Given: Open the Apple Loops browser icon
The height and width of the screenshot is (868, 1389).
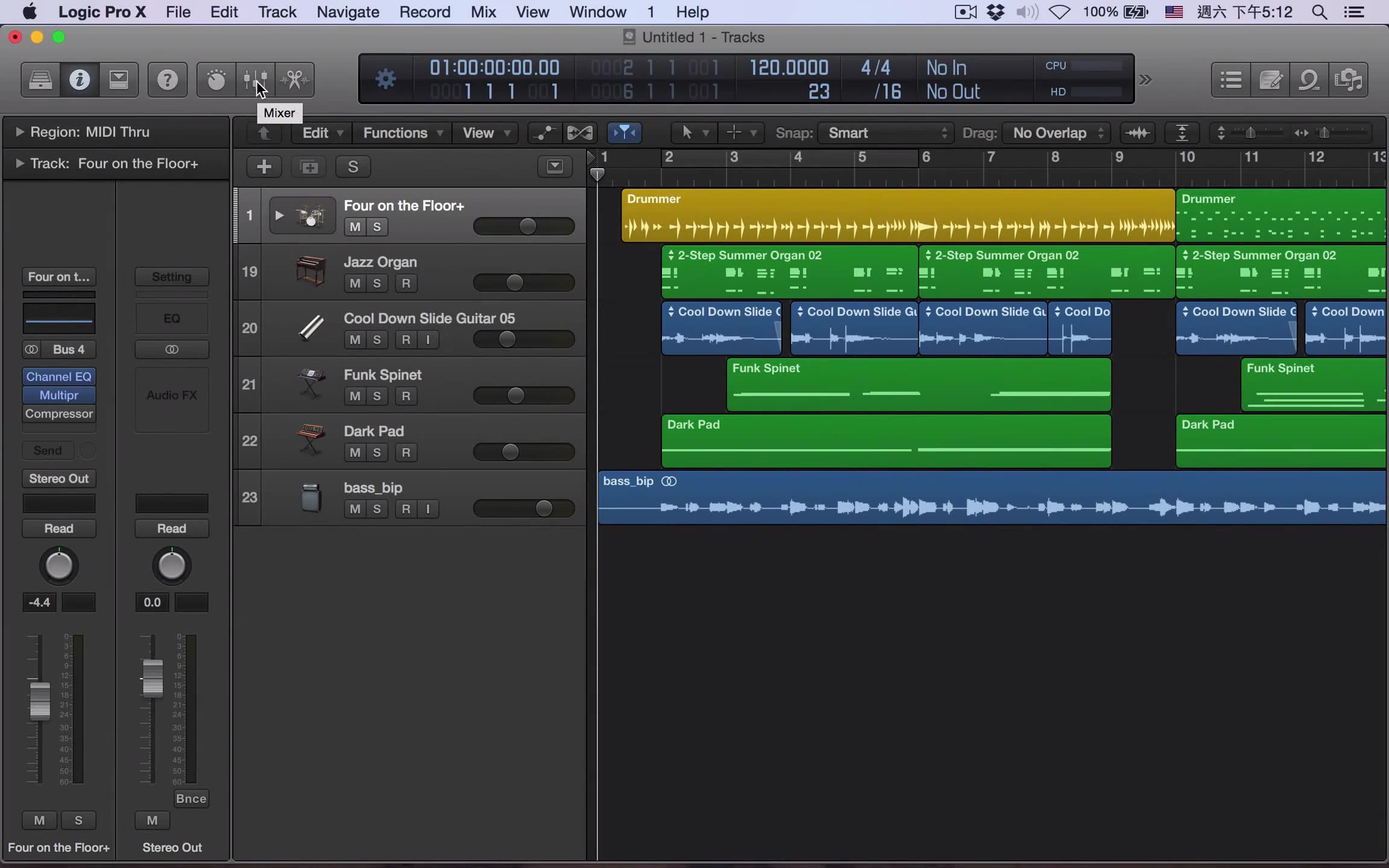Looking at the screenshot, I should coord(1310,79).
